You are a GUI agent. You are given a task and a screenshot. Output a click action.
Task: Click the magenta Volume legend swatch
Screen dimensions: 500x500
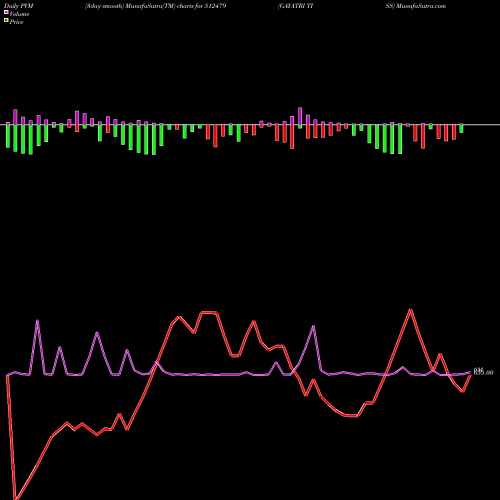tap(6, 12)
